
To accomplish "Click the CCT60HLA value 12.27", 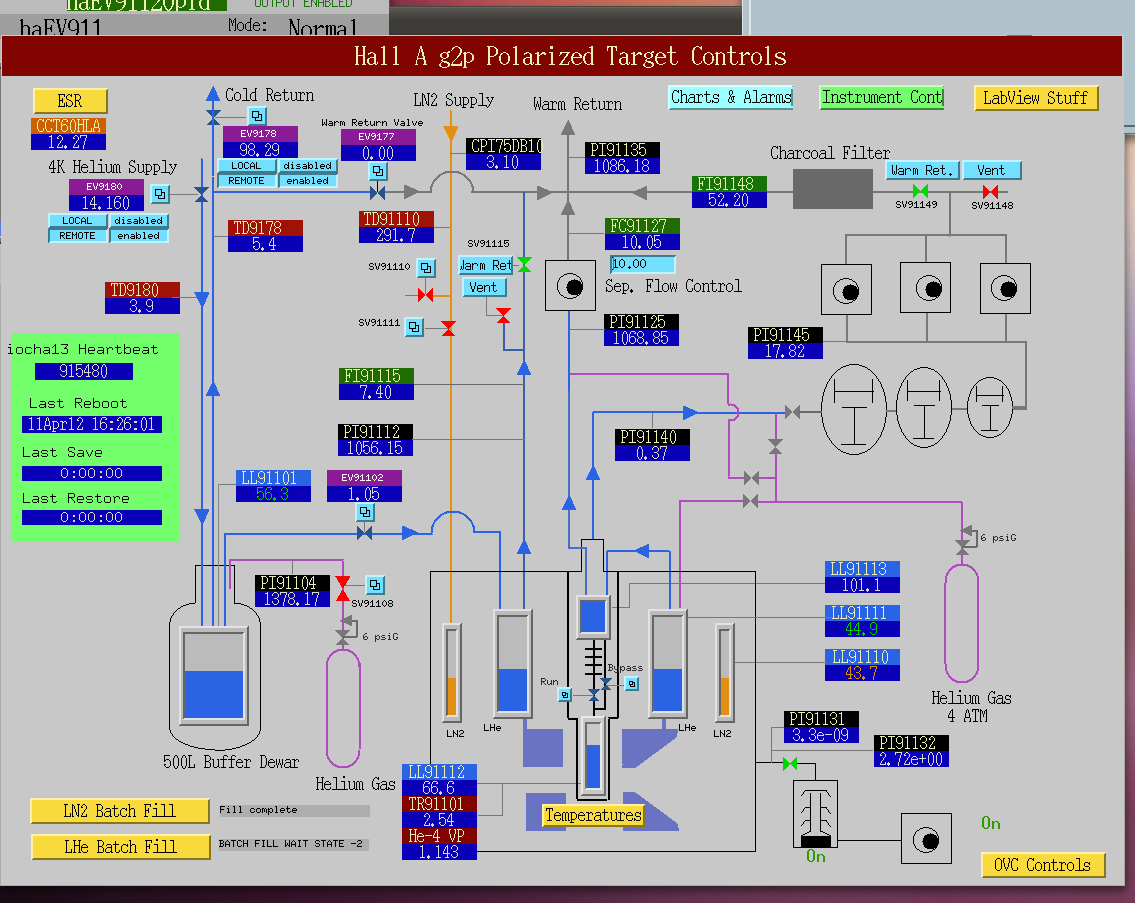I will point(68,142).
